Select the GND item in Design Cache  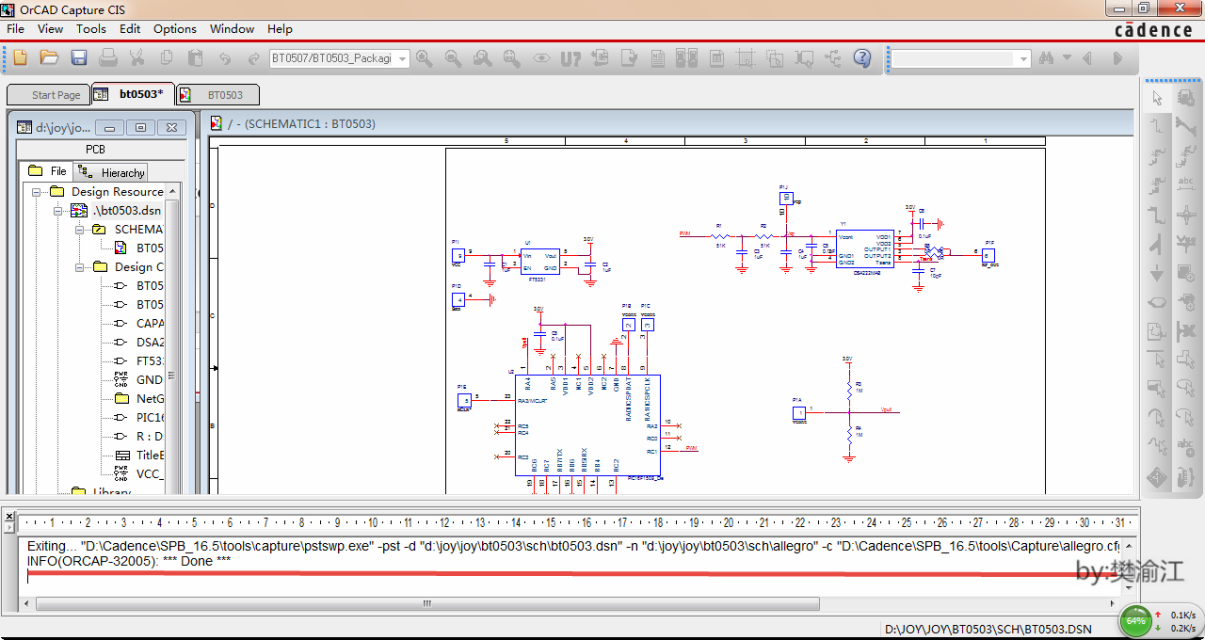(149, 380)
